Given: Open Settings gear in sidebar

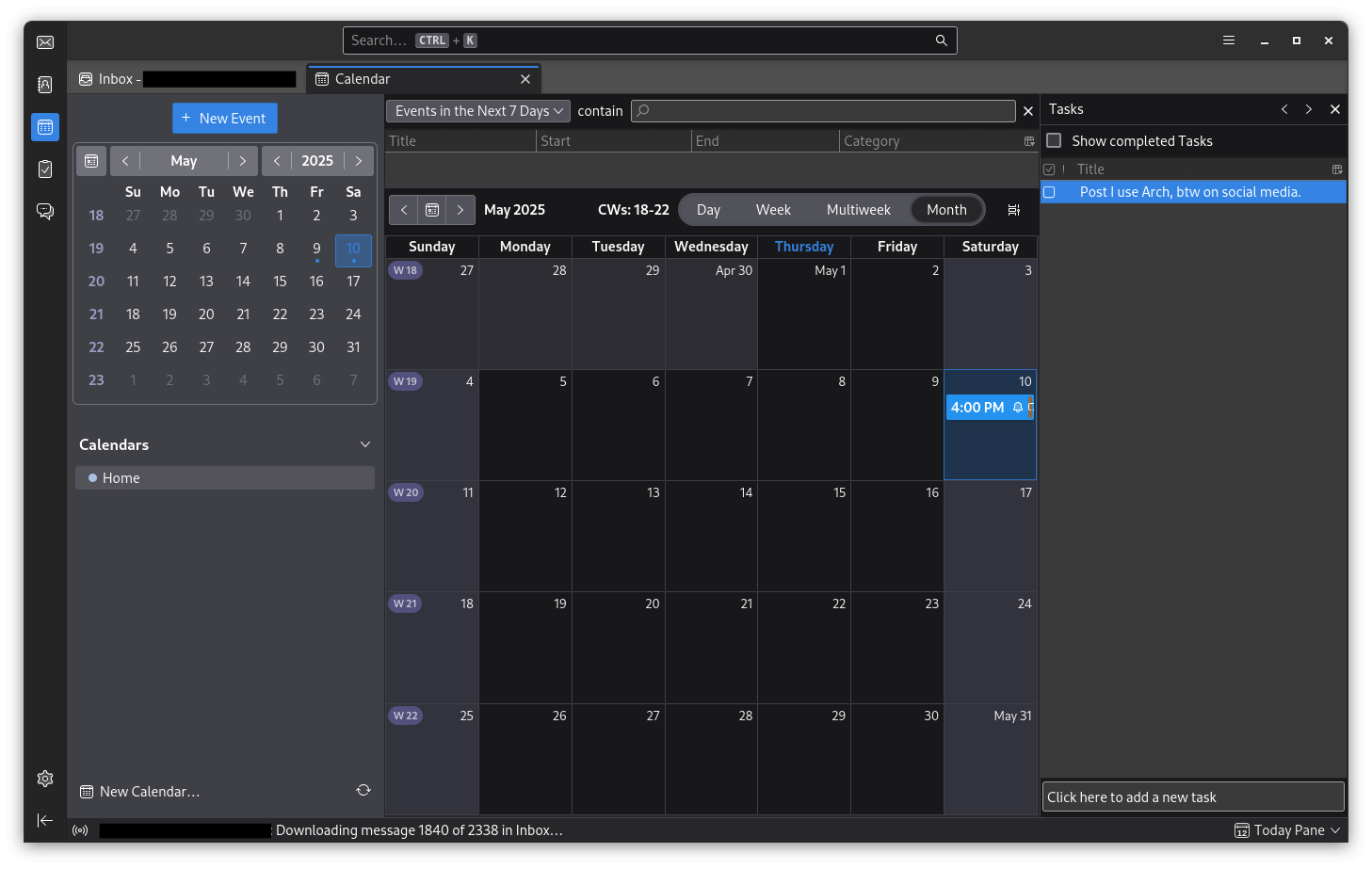Looking at the screenshot, I should point(45,779).
